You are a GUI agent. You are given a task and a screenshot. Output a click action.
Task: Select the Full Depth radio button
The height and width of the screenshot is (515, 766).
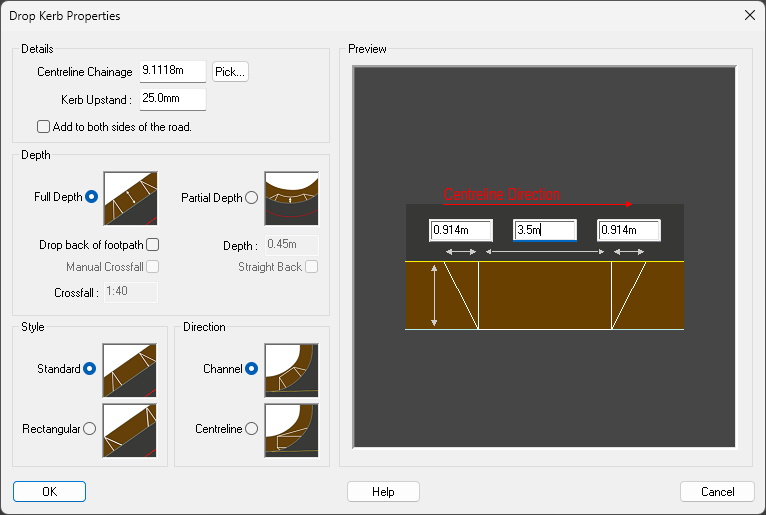92,197
